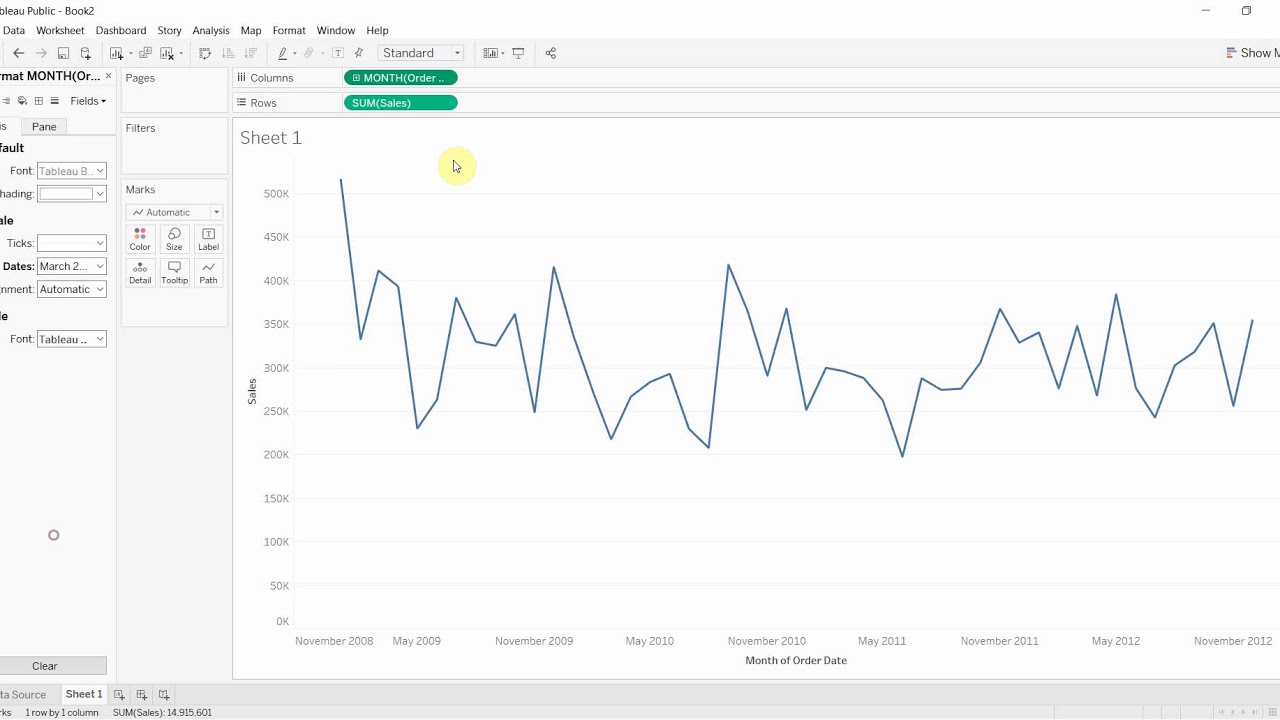The width and height of the screenshot is (1280, 720).
Task: Click the Group Members paperclip icon
Action: click(309, 53)
